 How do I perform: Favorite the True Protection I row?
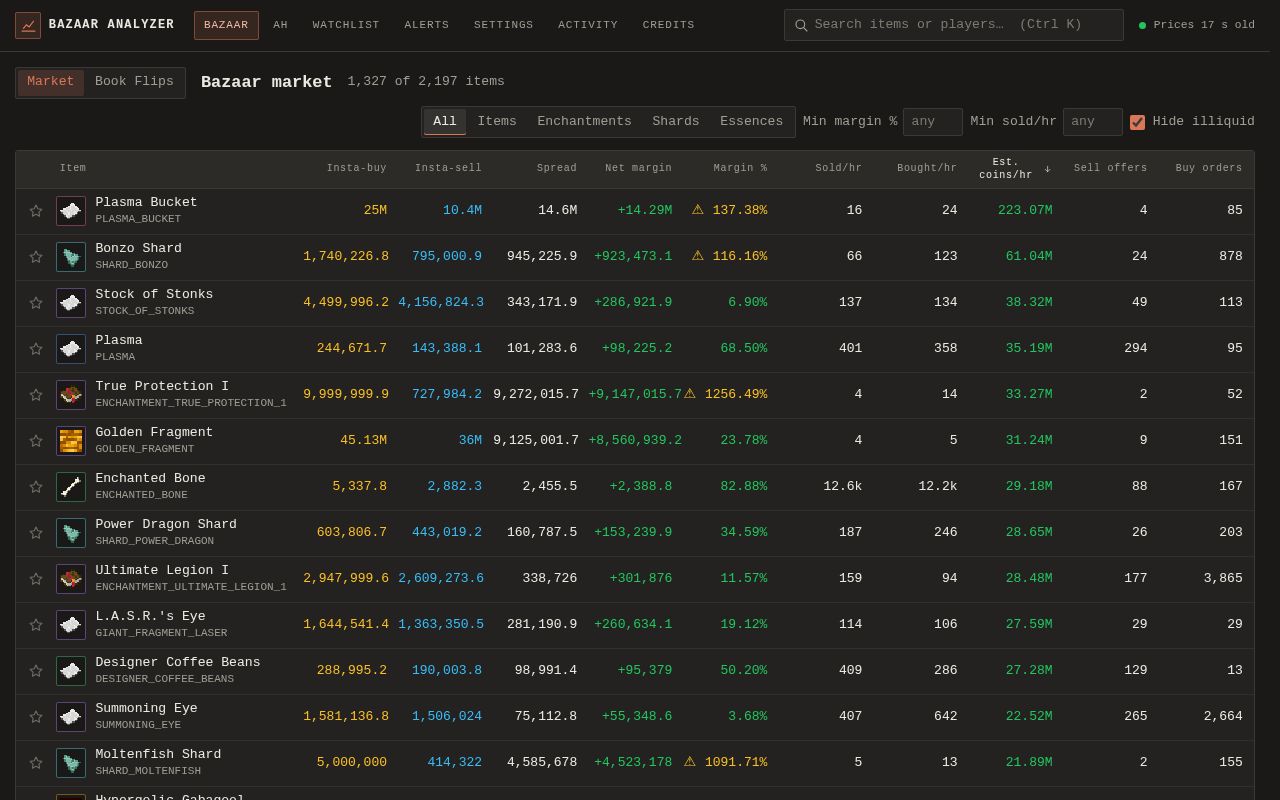coord(36,395)
